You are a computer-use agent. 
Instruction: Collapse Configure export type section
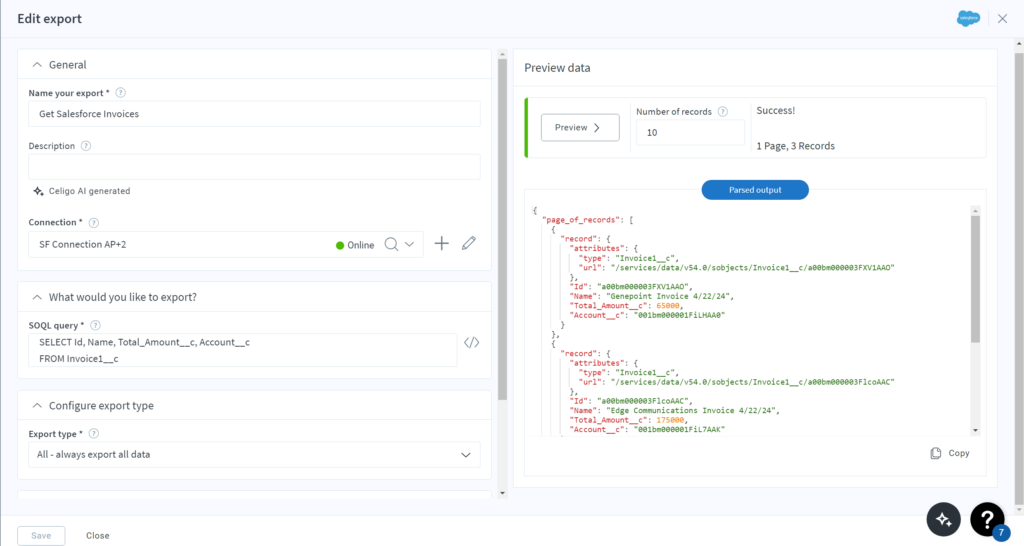pos(37,406)
